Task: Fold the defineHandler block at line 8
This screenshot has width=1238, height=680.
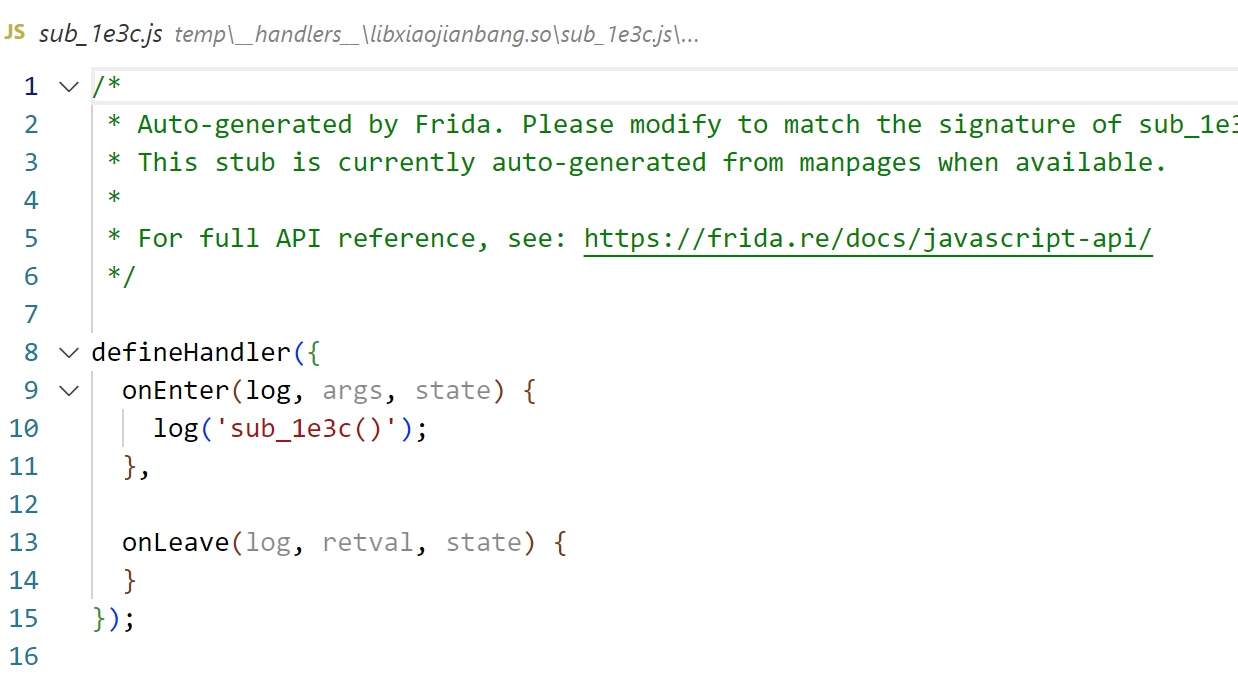Action: (x=69, y=353)
